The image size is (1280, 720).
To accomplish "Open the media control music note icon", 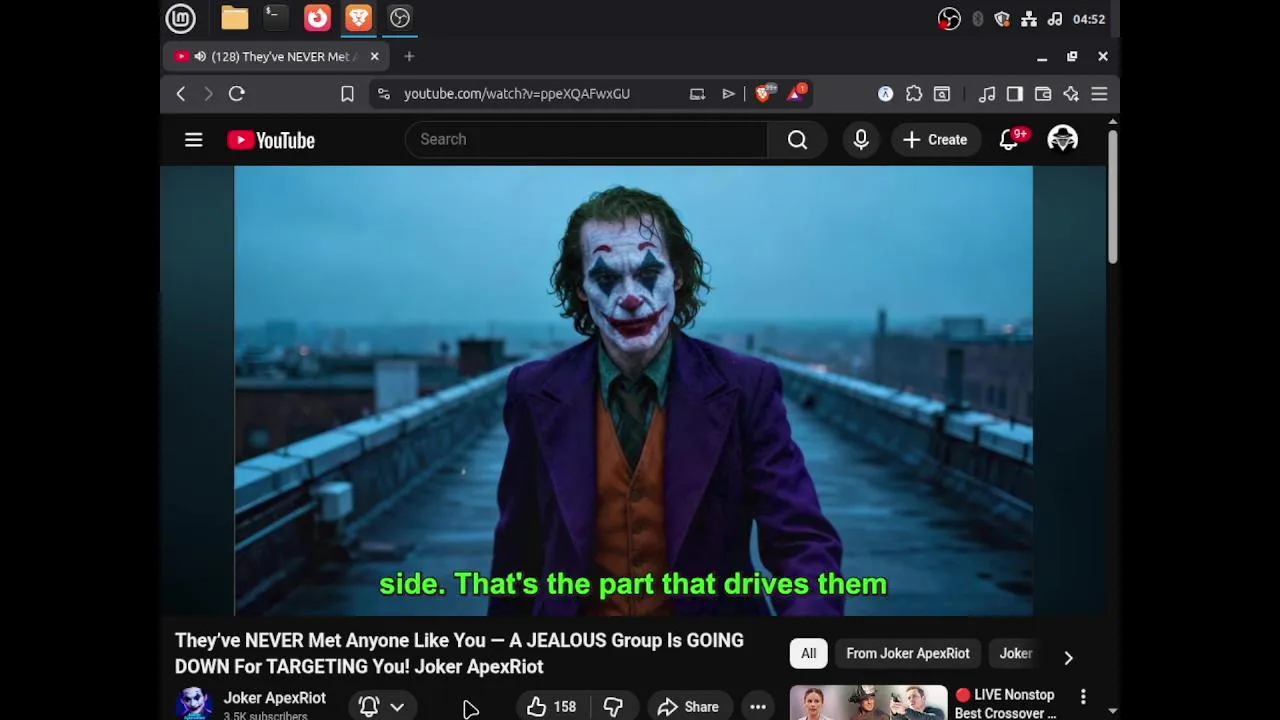I will [987, 94].
